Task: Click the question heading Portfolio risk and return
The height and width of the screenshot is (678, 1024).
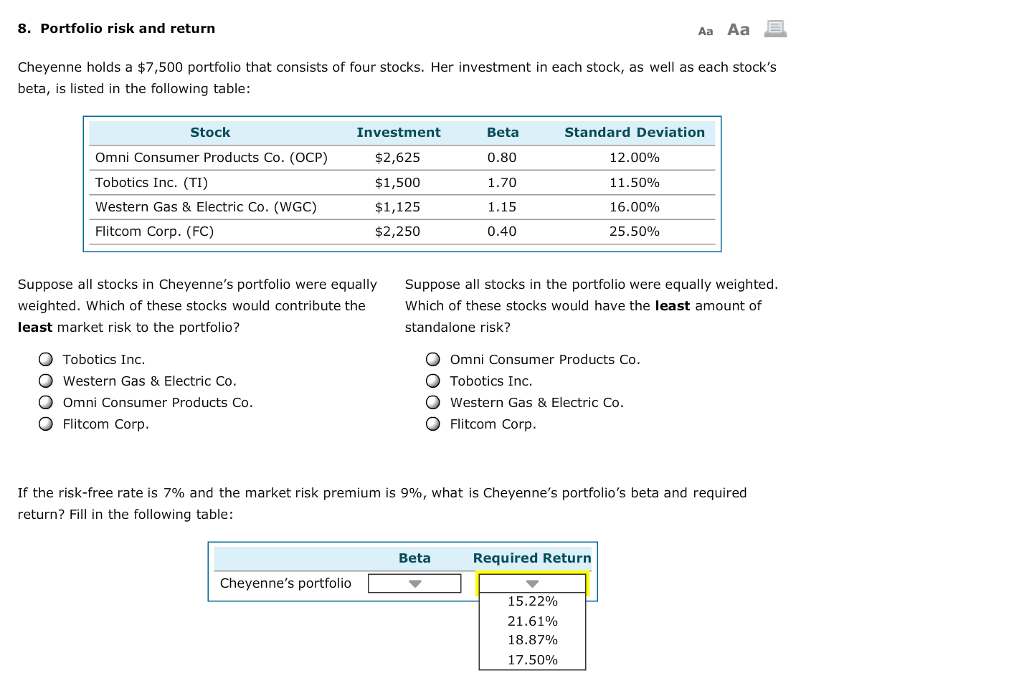Action: (x=114, y=28)
